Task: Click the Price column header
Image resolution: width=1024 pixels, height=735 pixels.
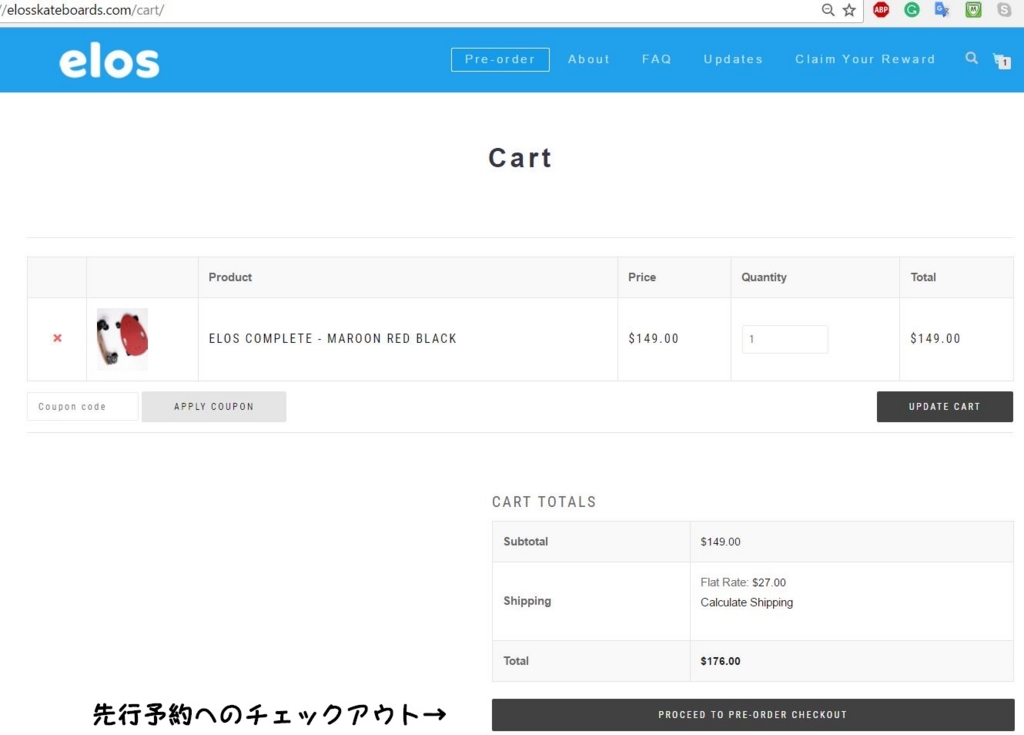Action: coord(642,277)
